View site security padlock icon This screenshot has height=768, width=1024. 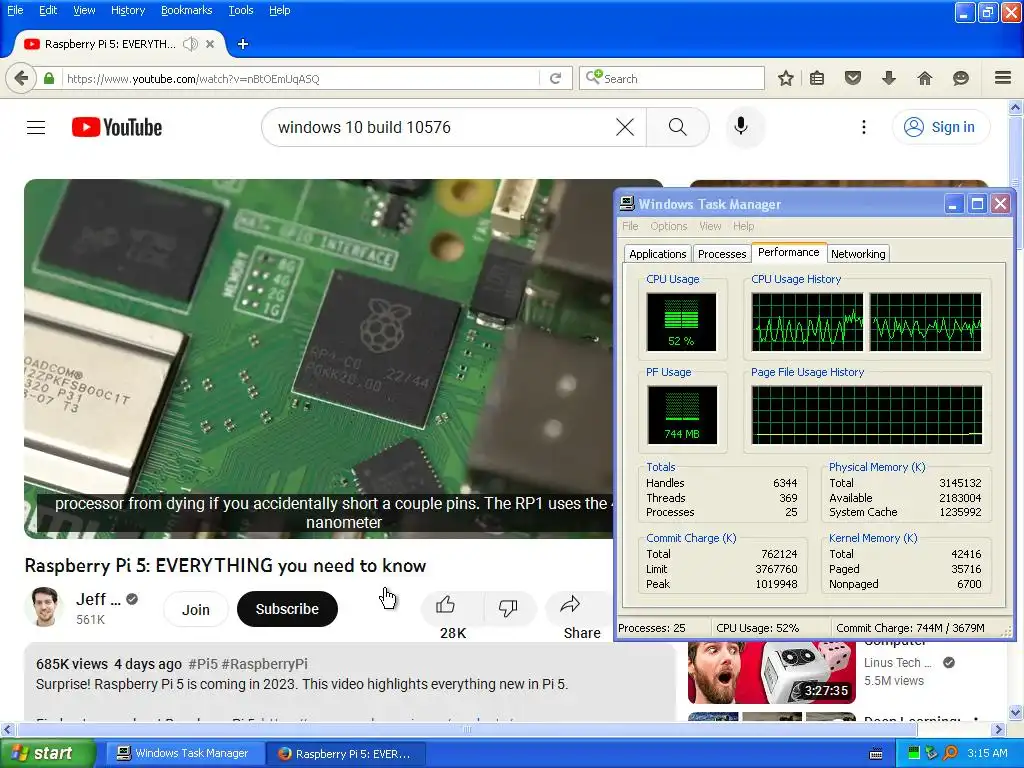(x=49, y=78)
